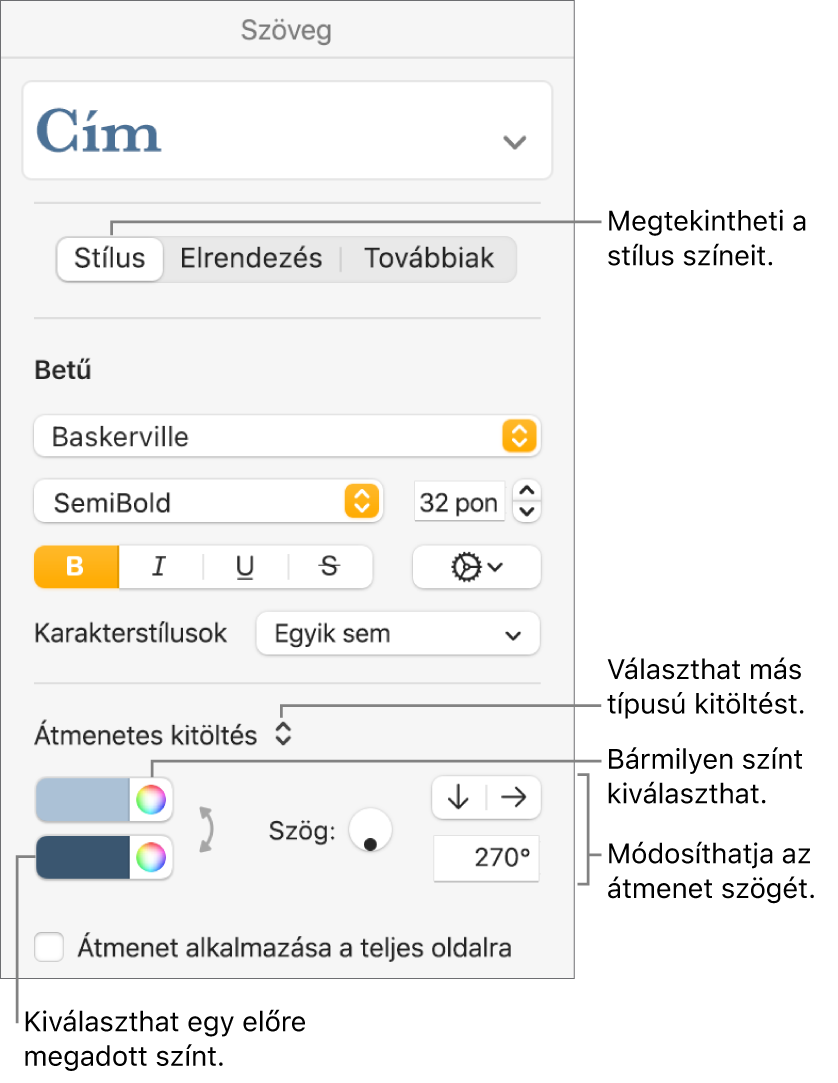Image resolution: width=838 pixels, height=1083 pixels.
Task: Open the Baskerville font dropdown
Action: tap(286, 437)
